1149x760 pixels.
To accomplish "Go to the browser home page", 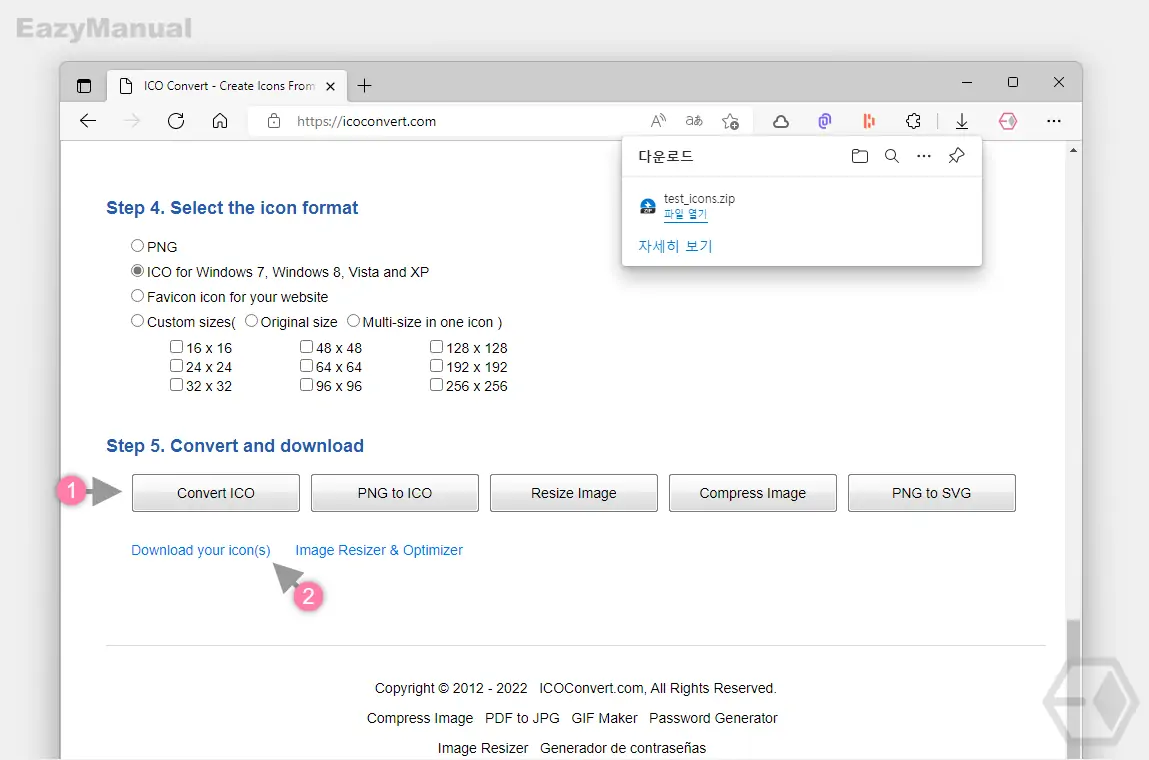I will coord(220,121).
